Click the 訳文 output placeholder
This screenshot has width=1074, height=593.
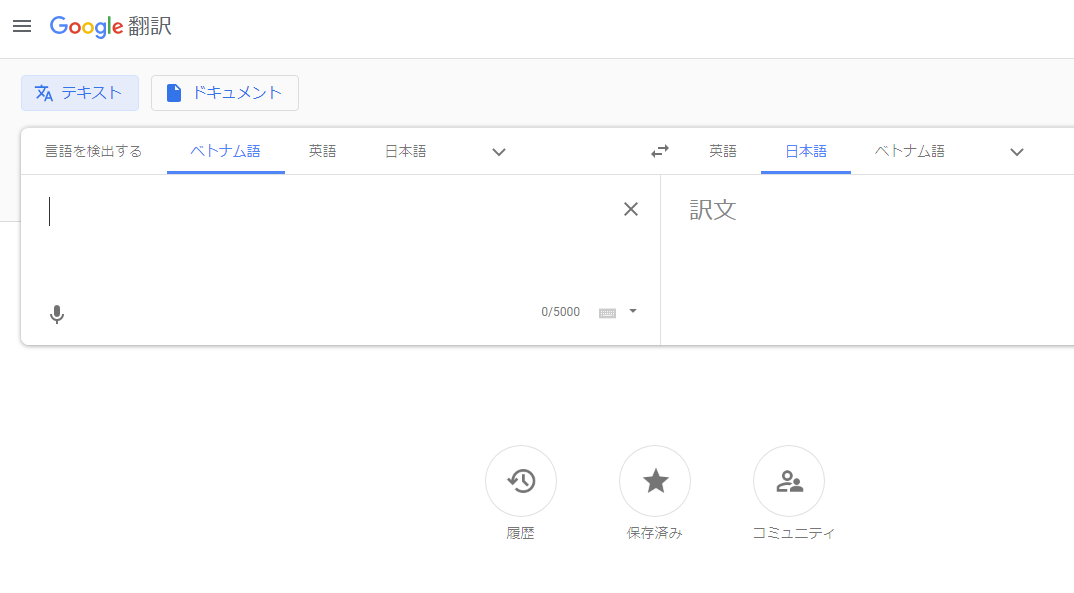tap(712, 210)
